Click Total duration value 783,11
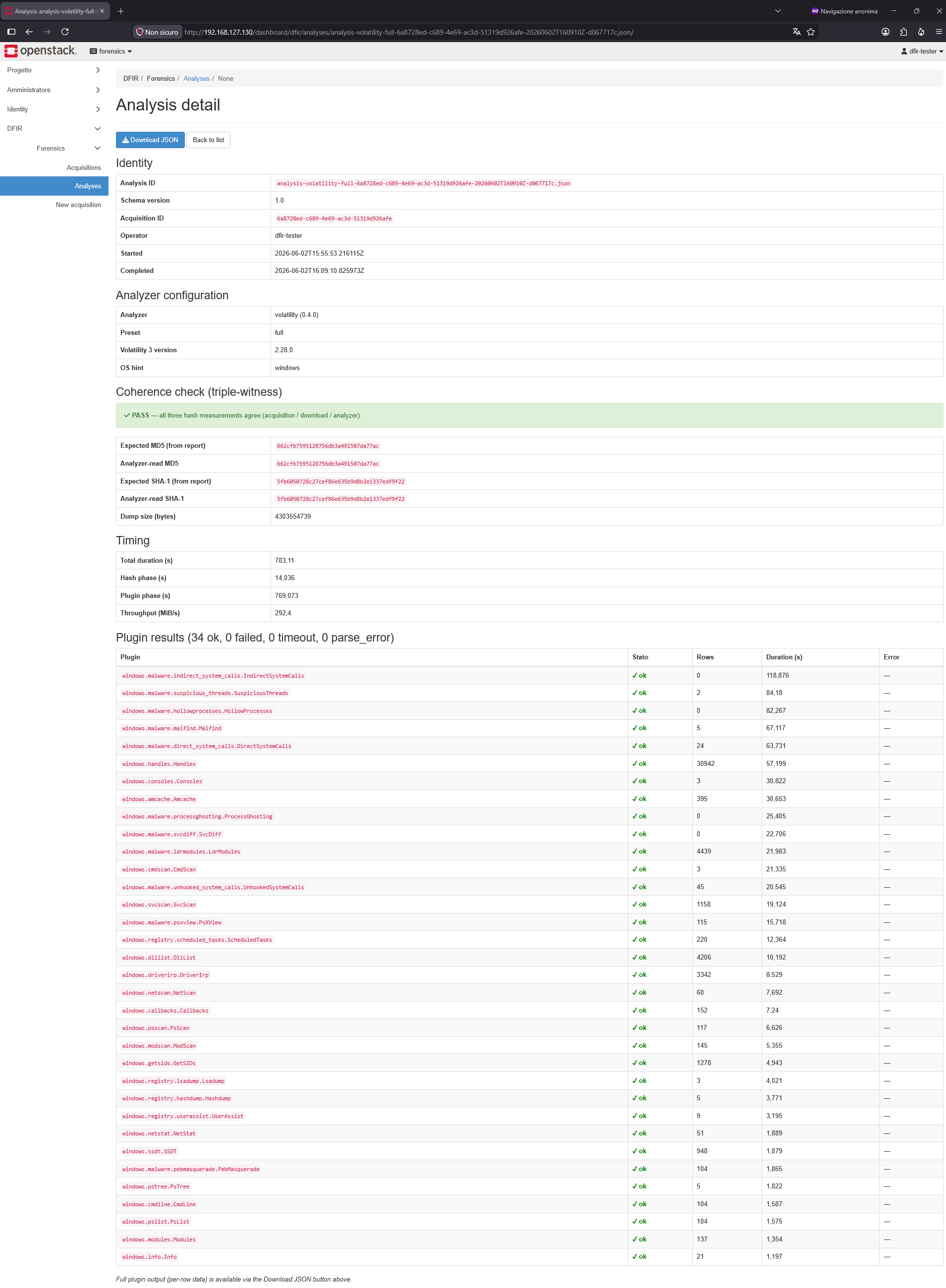 point(284,560)
